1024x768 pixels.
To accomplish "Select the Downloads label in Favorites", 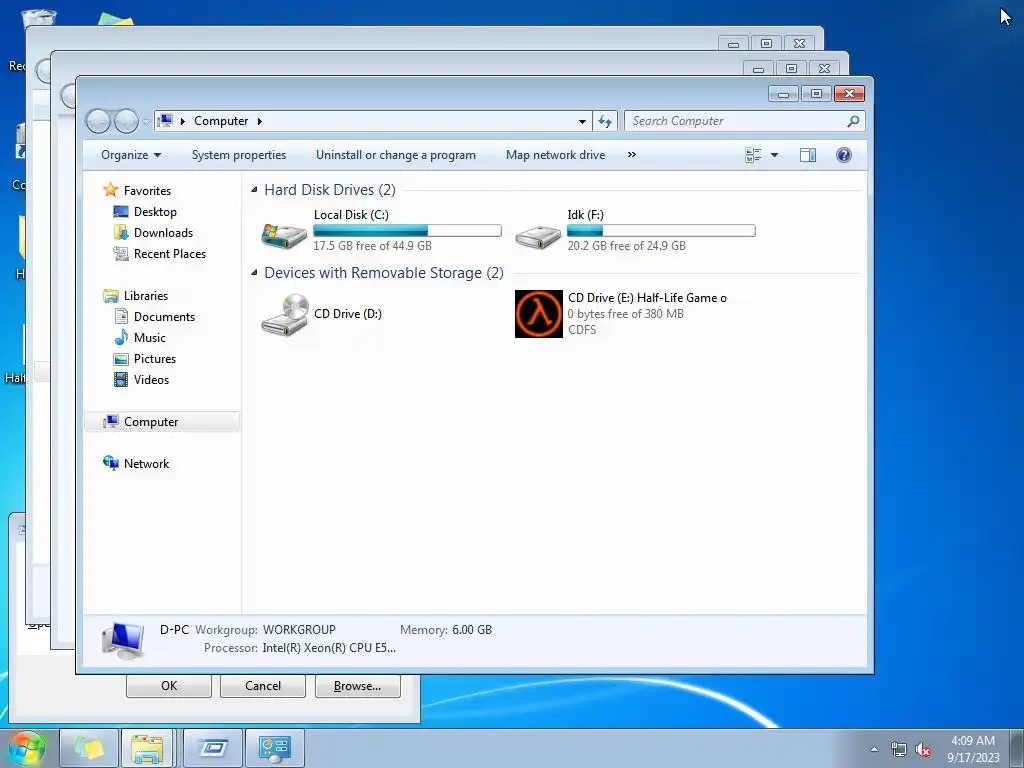I will pyautogui.click(x=163, y=232).
